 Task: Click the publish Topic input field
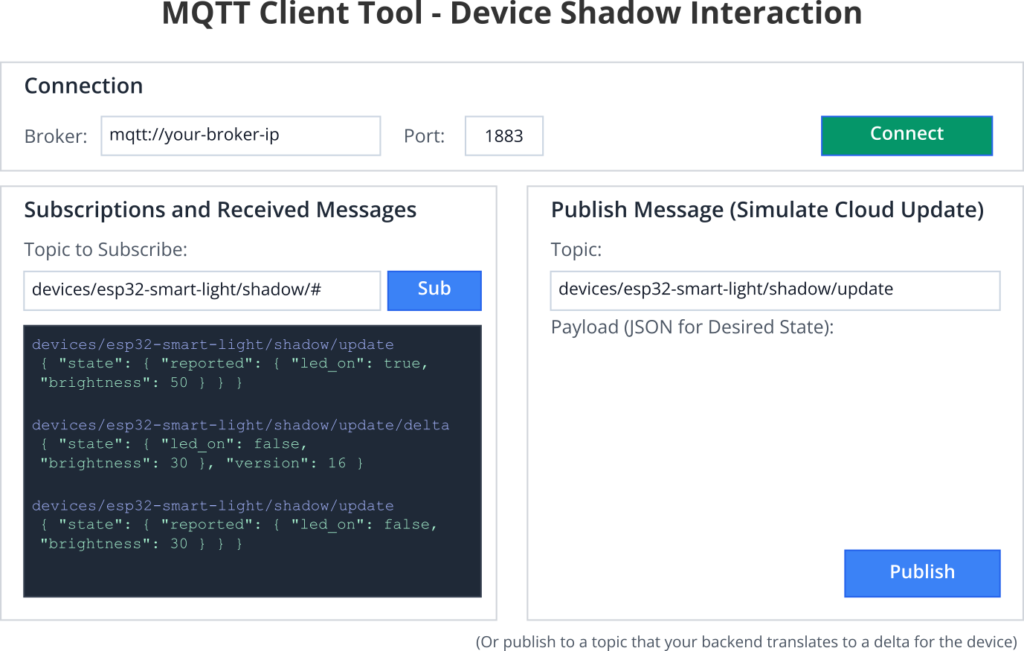click(x=774, y=290)
